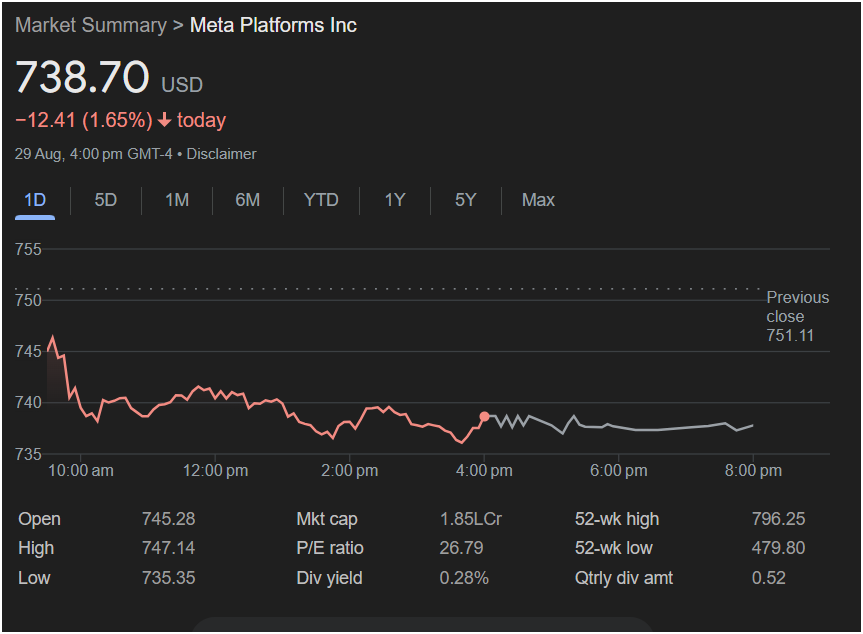Click the Qtrly div amt value 0.52
The width and height of the screenshot is (863, 634).
coord(769,578)
